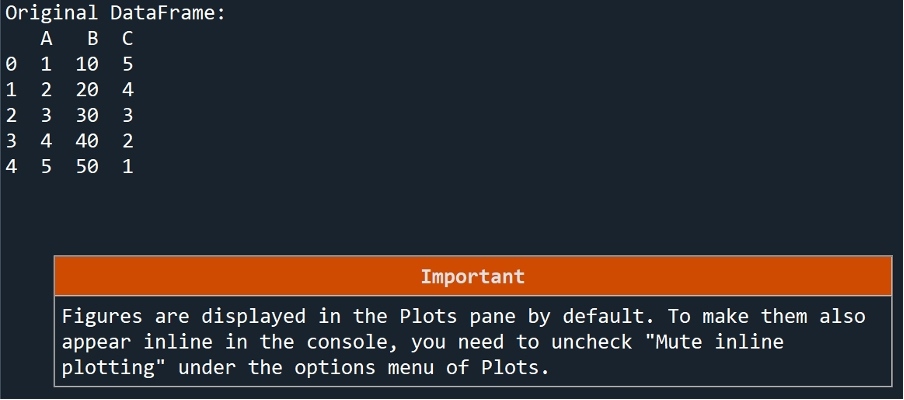Click row index 4 in the last row

coord(11,167)
